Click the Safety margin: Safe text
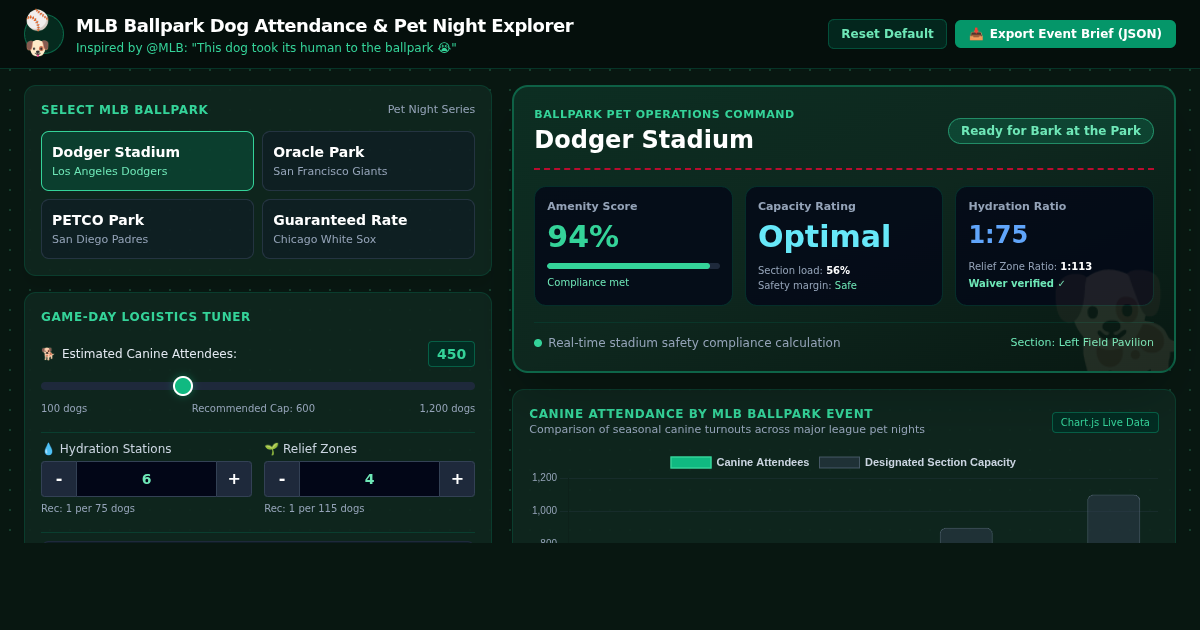Viewport: 1200px width, 630px height. click(x=807, y=285)
